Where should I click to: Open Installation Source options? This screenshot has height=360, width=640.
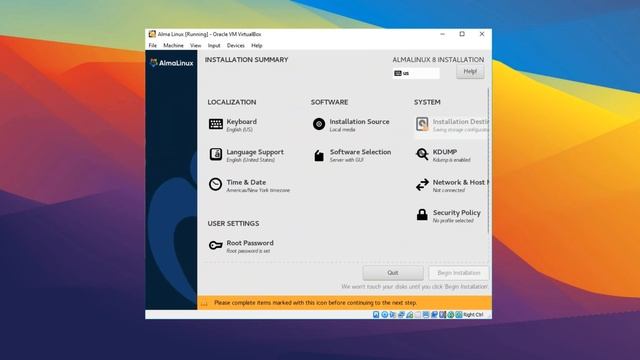pyautogui.click(x=351, y=124)
